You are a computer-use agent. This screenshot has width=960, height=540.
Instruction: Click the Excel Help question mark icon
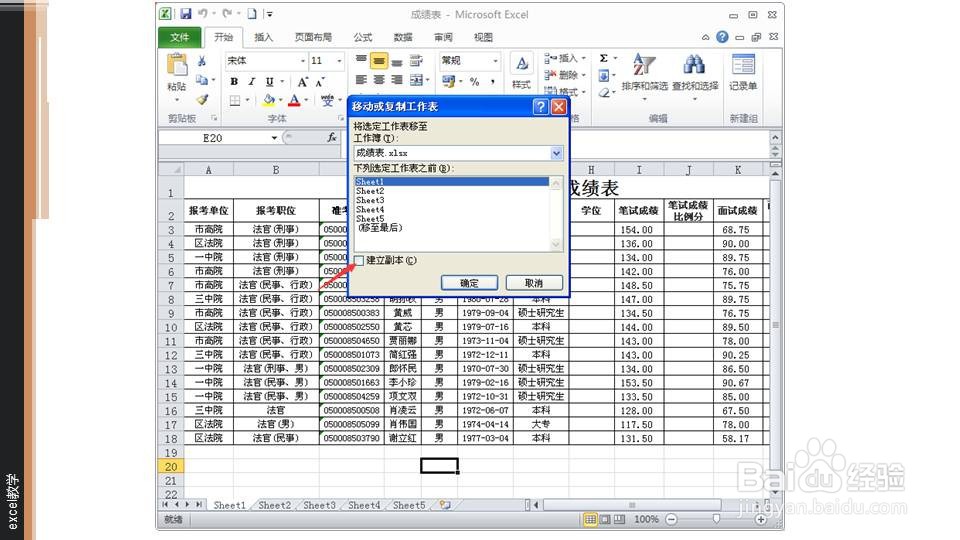click(x=722, y=37)
